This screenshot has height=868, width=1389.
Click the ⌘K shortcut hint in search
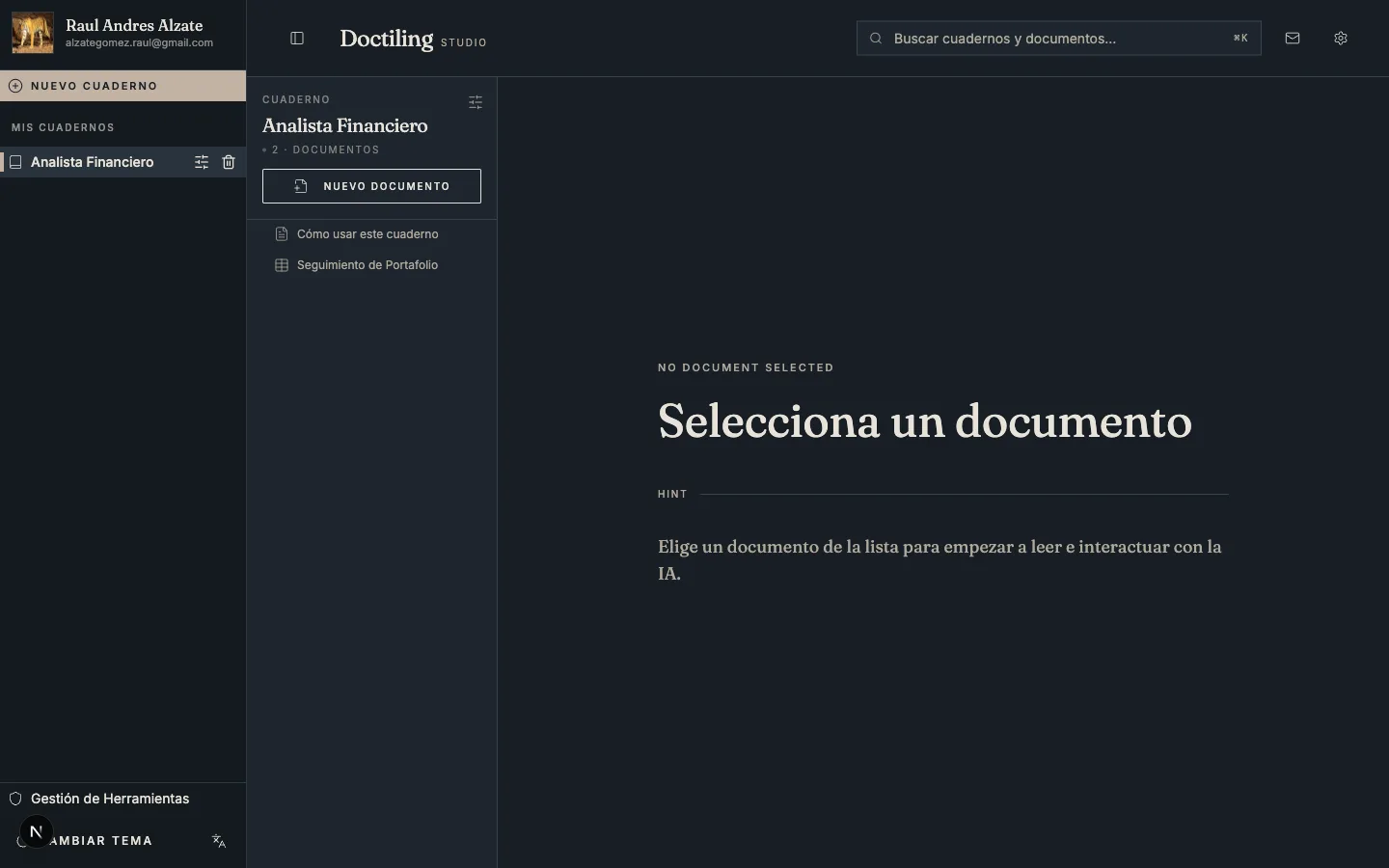point(1240,39)
